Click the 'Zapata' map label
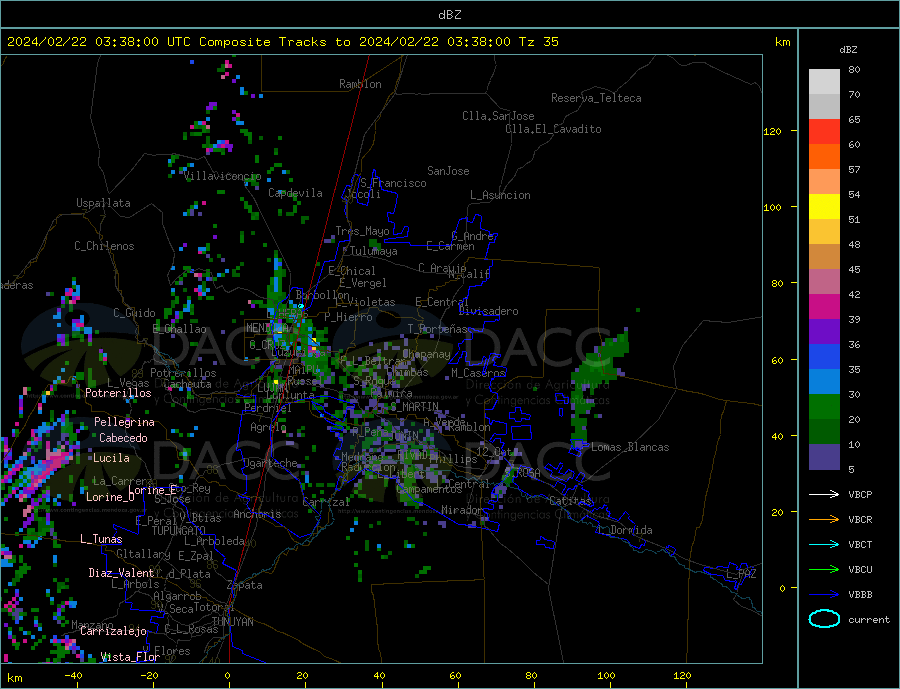The width and height of the screenshot is (900, 689). (x=245, y=586)
